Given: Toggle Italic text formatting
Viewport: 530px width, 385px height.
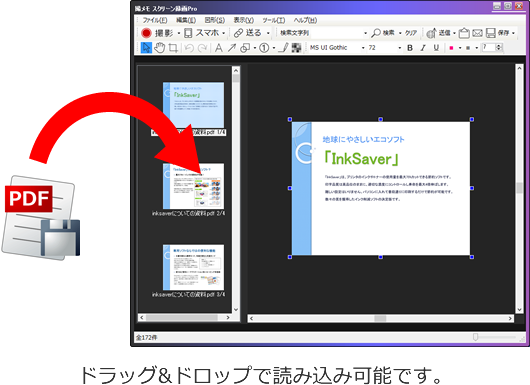Looking at the screenshot, I should coord(423,48).
